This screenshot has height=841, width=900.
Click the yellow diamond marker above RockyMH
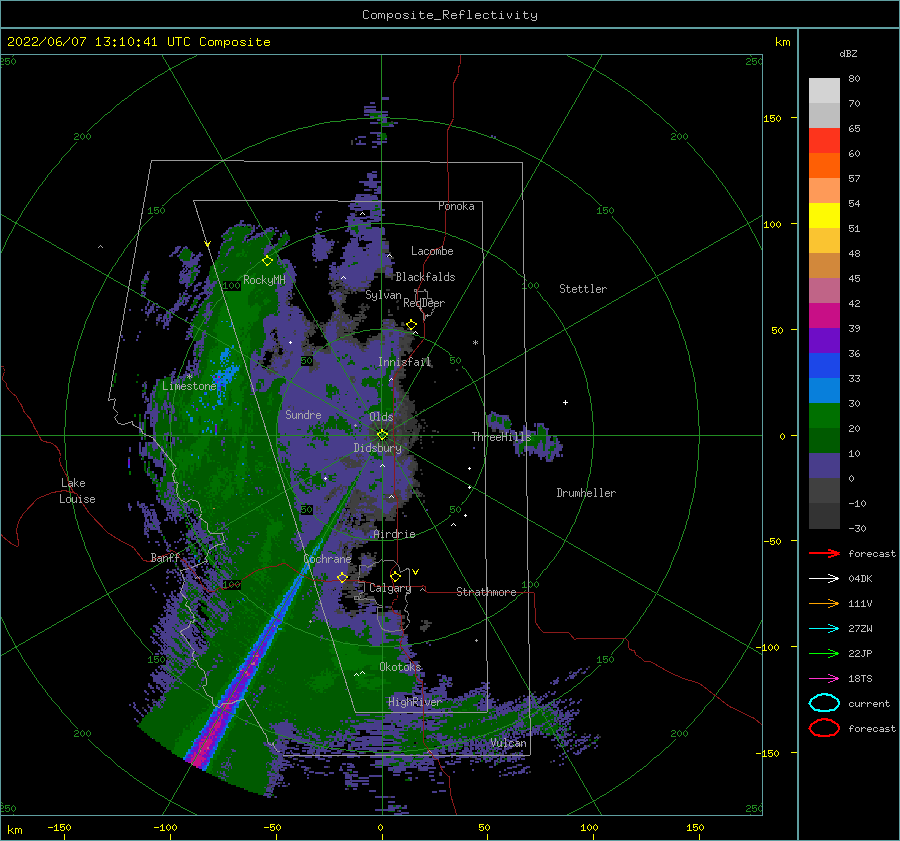click(267, 261)
